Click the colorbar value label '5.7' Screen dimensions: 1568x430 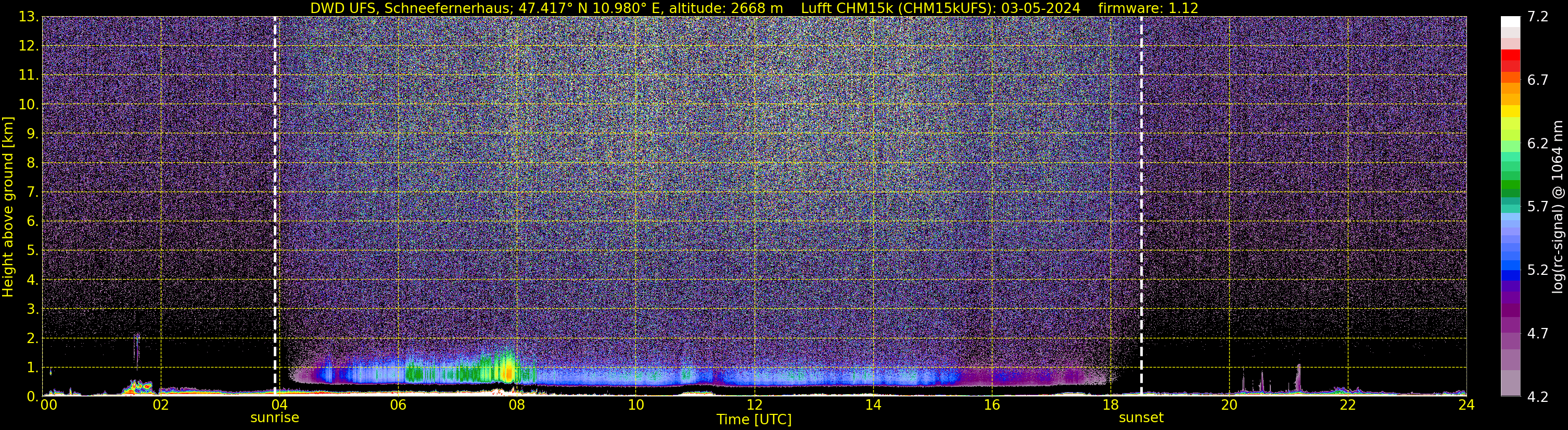point(1538,207)
